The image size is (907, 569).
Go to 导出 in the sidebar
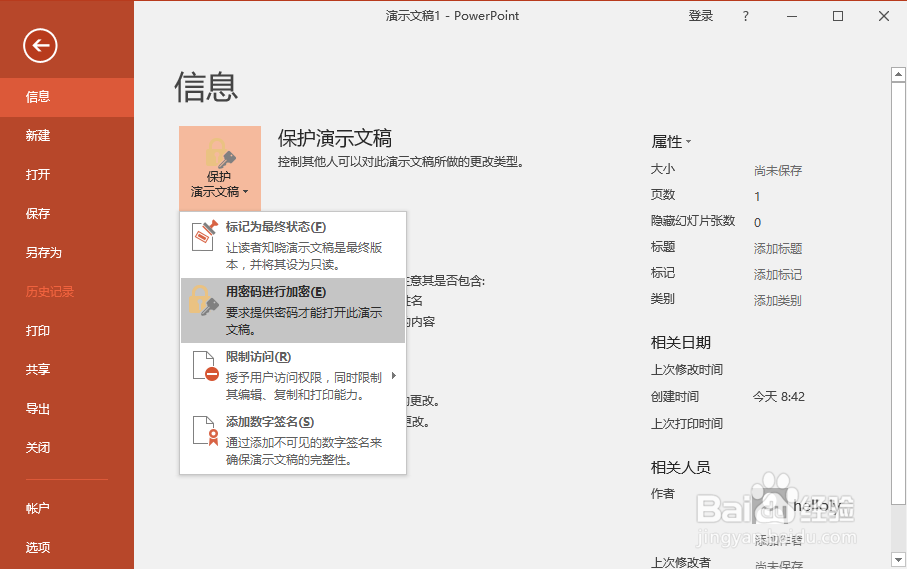pyautogui.click(x=67, y=409)
